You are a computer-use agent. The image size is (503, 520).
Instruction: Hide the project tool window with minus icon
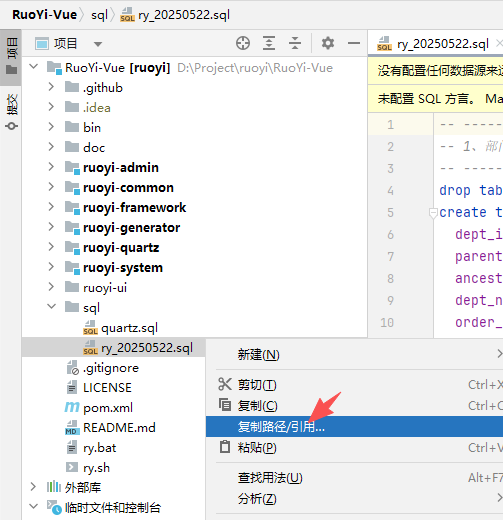[x=354, y=43]
